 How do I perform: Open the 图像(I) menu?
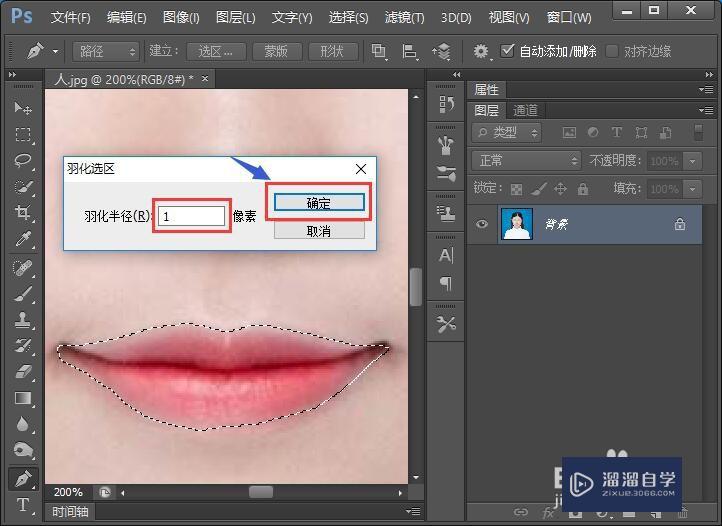pyautogui.click(x=181, y=18)
